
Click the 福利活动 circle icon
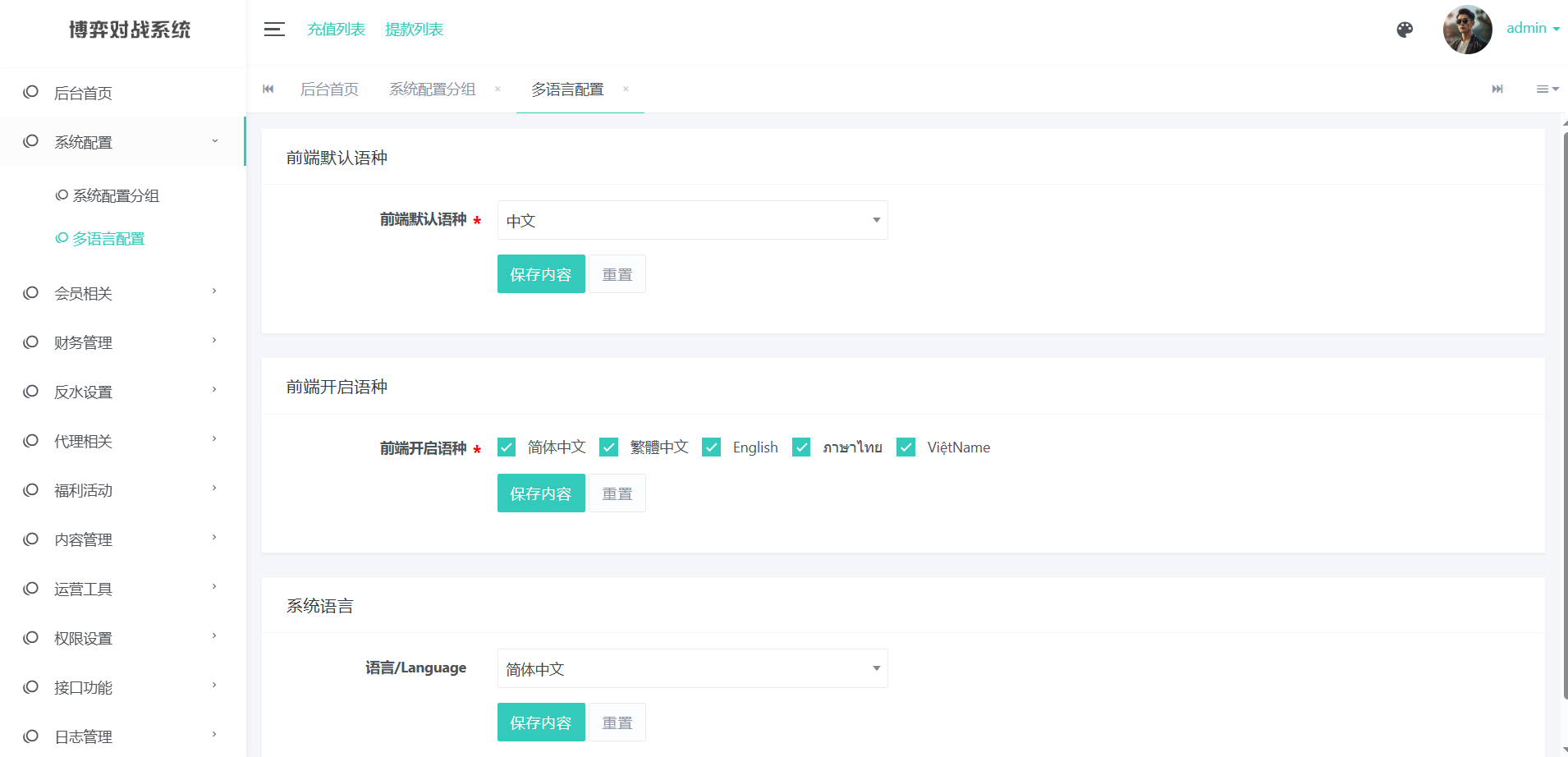[31, 489]
